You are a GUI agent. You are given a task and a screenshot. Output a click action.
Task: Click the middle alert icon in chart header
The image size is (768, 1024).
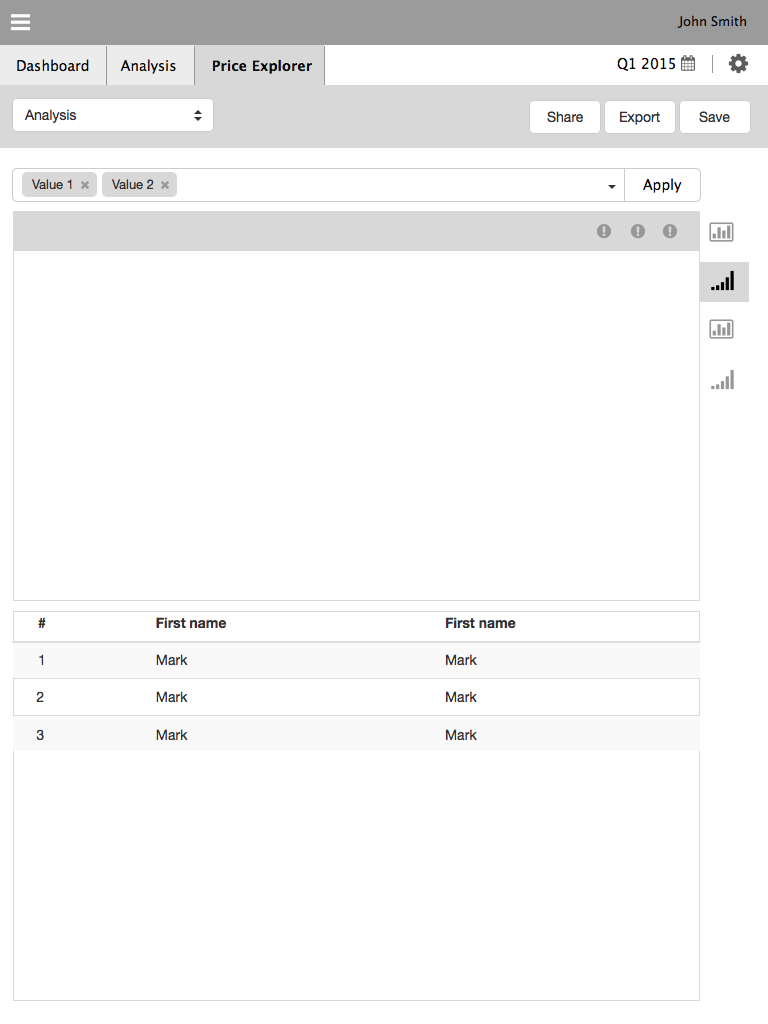(638, 231)
